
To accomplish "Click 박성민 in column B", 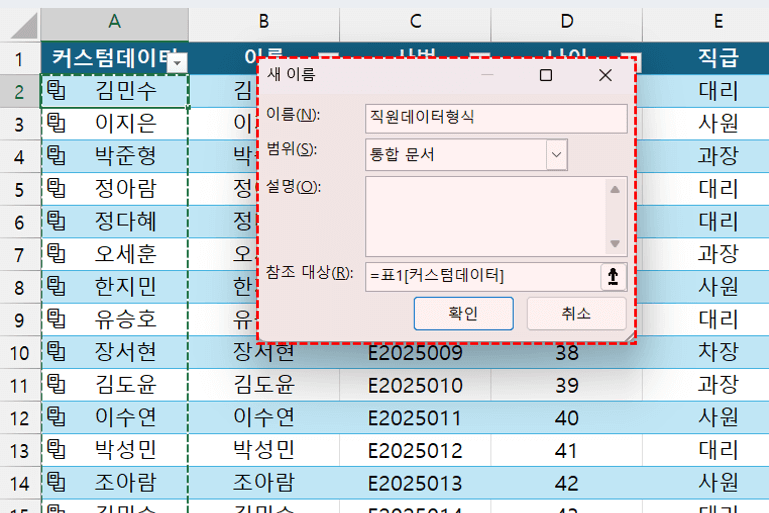I will (264, 450).
